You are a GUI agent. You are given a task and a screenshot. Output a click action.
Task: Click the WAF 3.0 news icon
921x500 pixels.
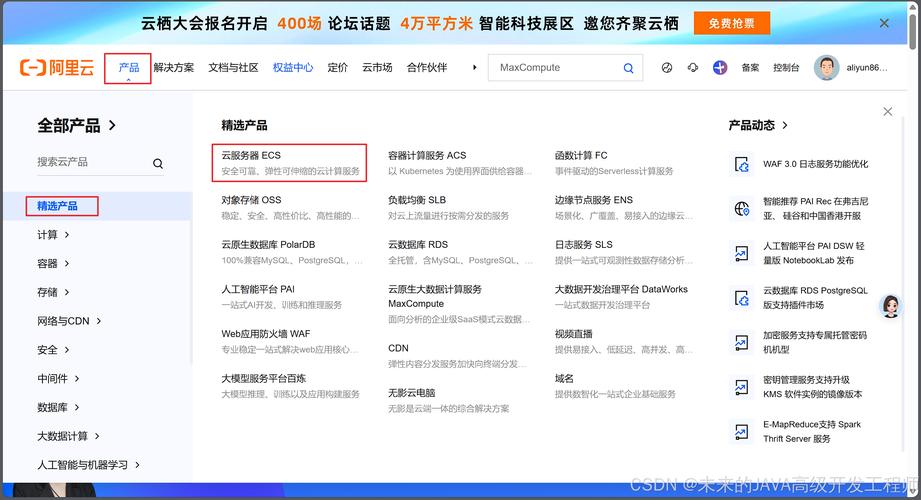[x=742, y=165]
